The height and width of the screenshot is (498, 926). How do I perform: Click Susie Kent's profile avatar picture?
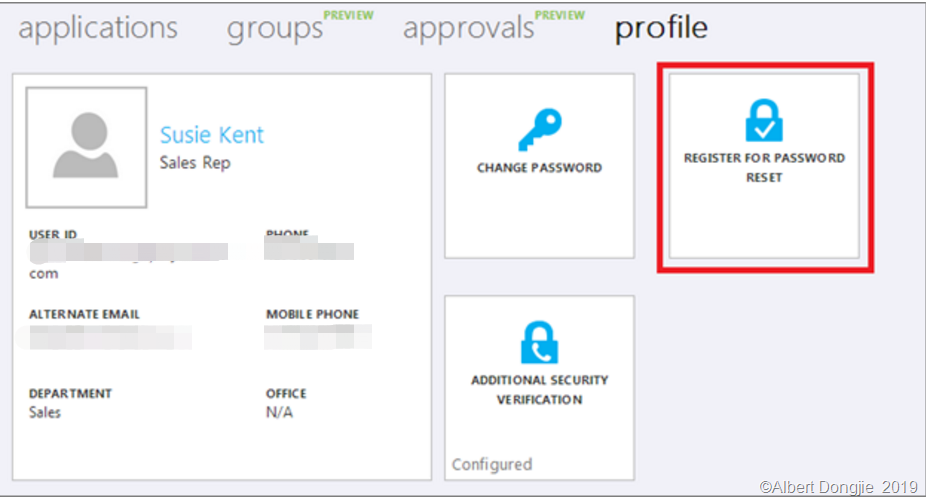(87, 147)
